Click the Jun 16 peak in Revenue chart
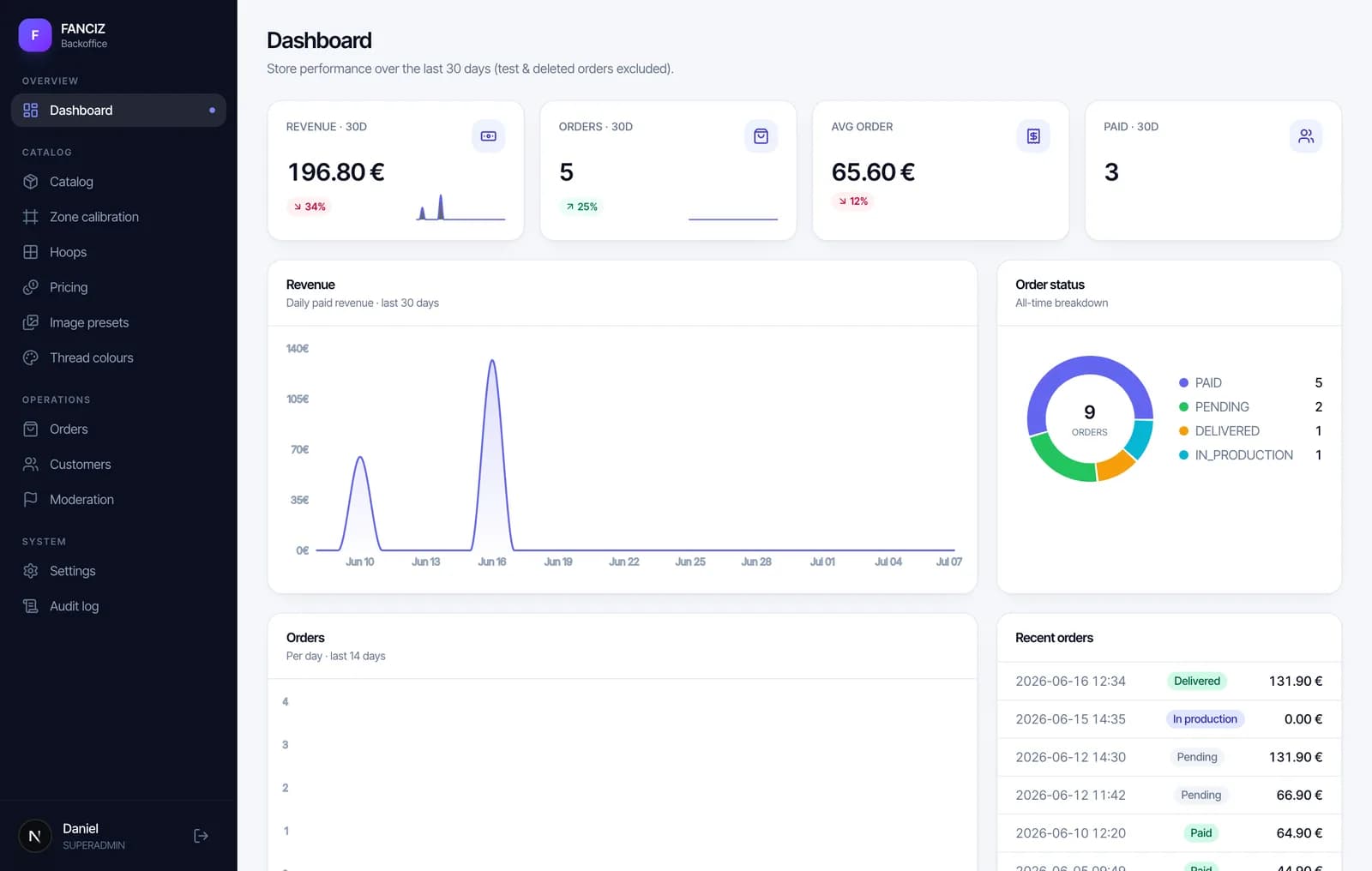 [492, 361]
